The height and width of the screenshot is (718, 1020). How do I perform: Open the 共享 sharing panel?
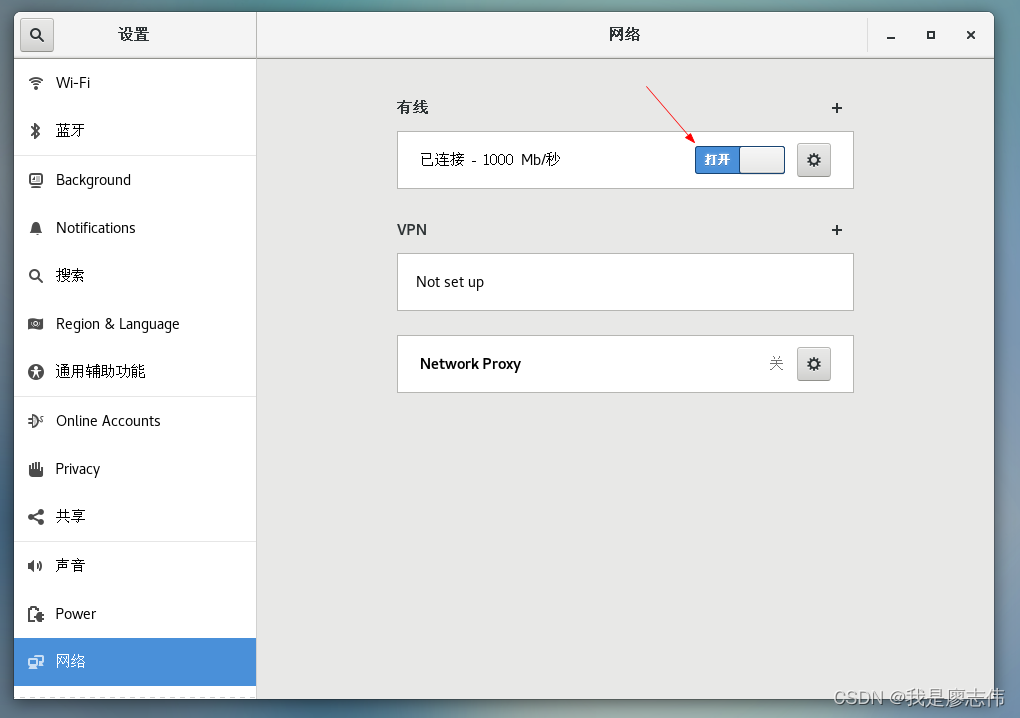coord(135,517)
